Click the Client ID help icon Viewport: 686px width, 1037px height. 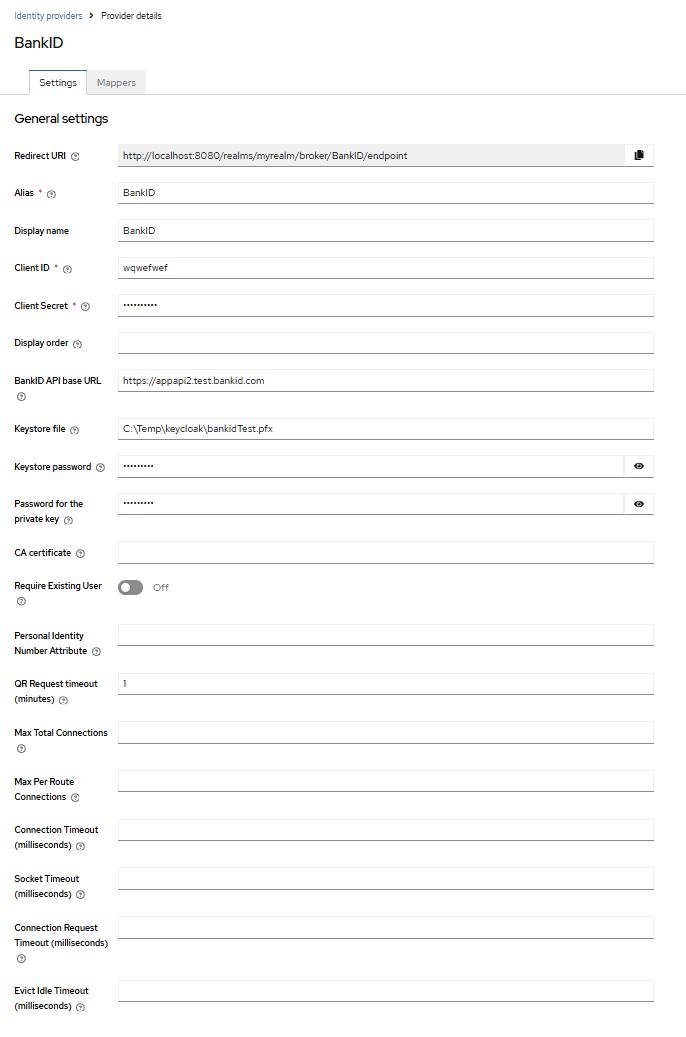point(67,269)
